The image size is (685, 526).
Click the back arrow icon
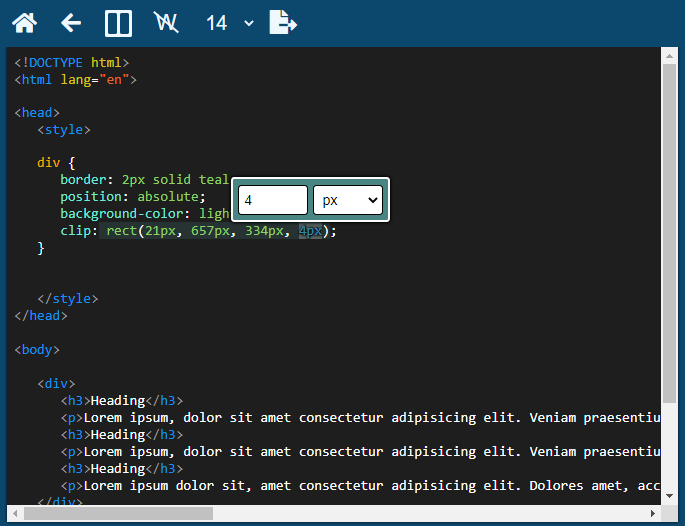click(x=71, y=23)
